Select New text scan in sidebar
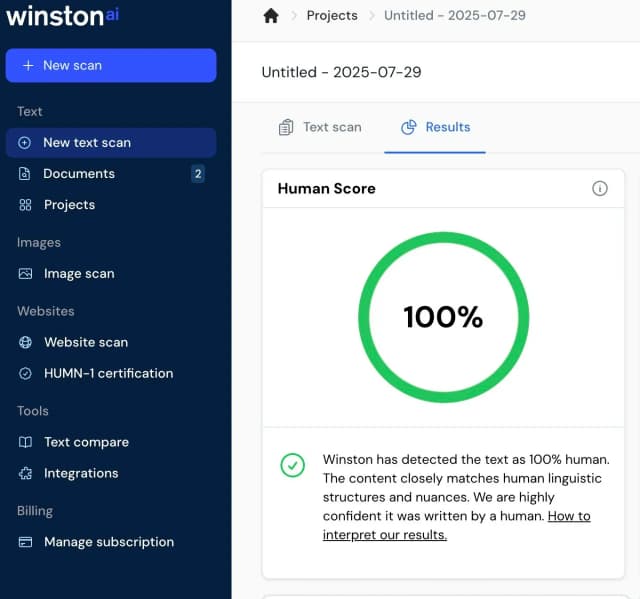Image resolution: width=640 pixels, height=599 pixels. (x=87, y=142)
